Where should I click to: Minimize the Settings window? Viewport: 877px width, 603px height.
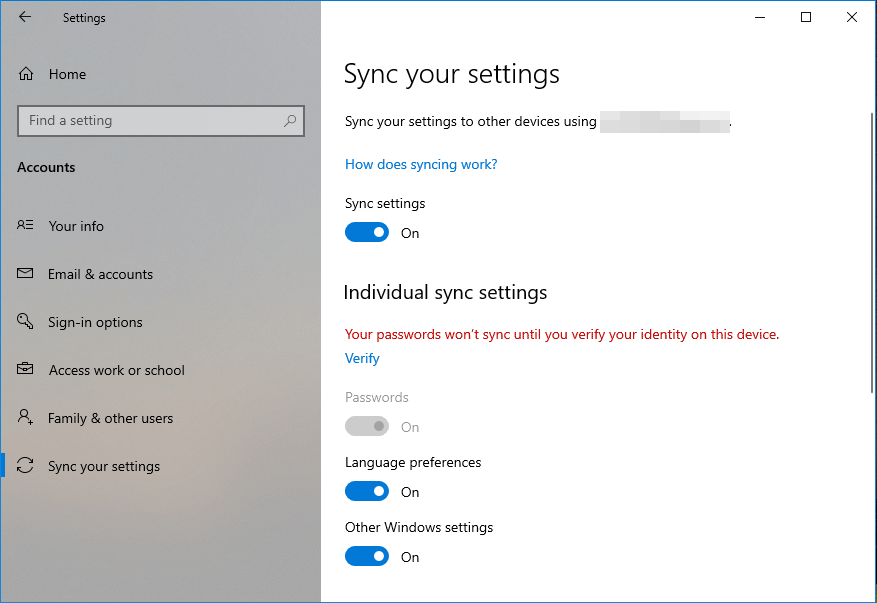click(x=760, y=17)
